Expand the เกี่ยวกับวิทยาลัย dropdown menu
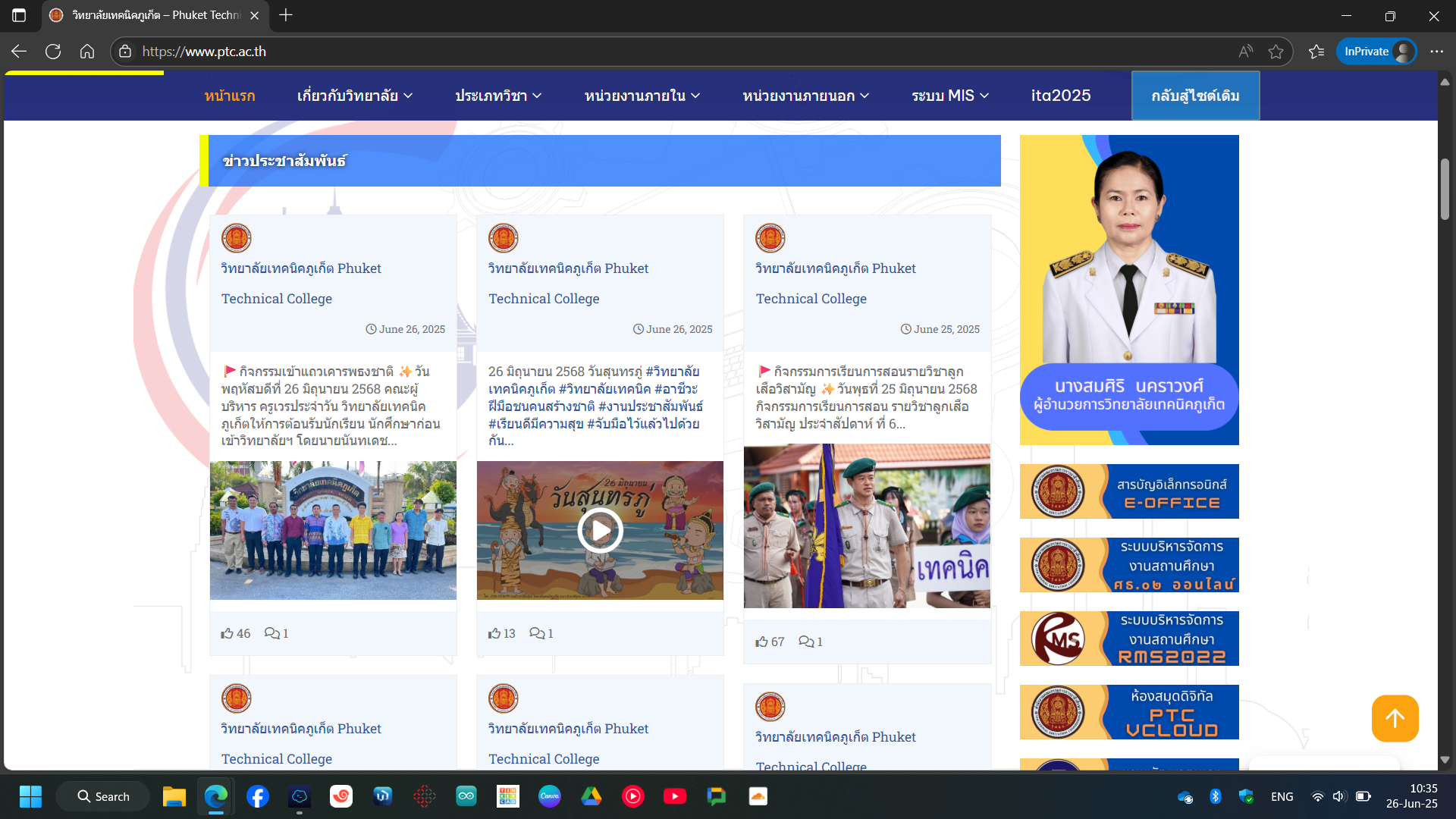The width and height of the screenshot is (1456, 819). click(x=355, y=96)
